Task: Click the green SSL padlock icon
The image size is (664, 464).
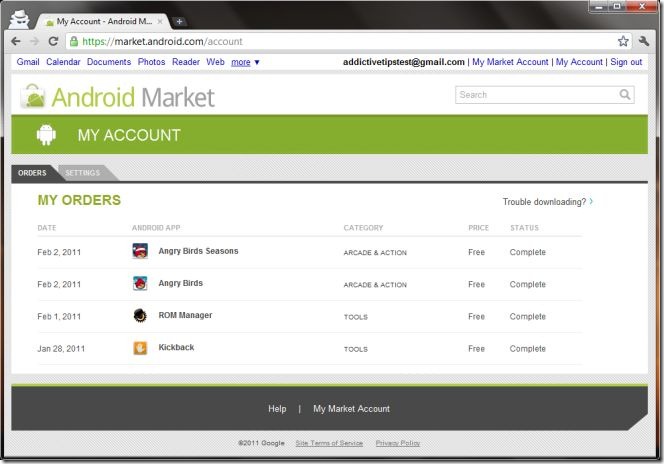Action: 74,41
